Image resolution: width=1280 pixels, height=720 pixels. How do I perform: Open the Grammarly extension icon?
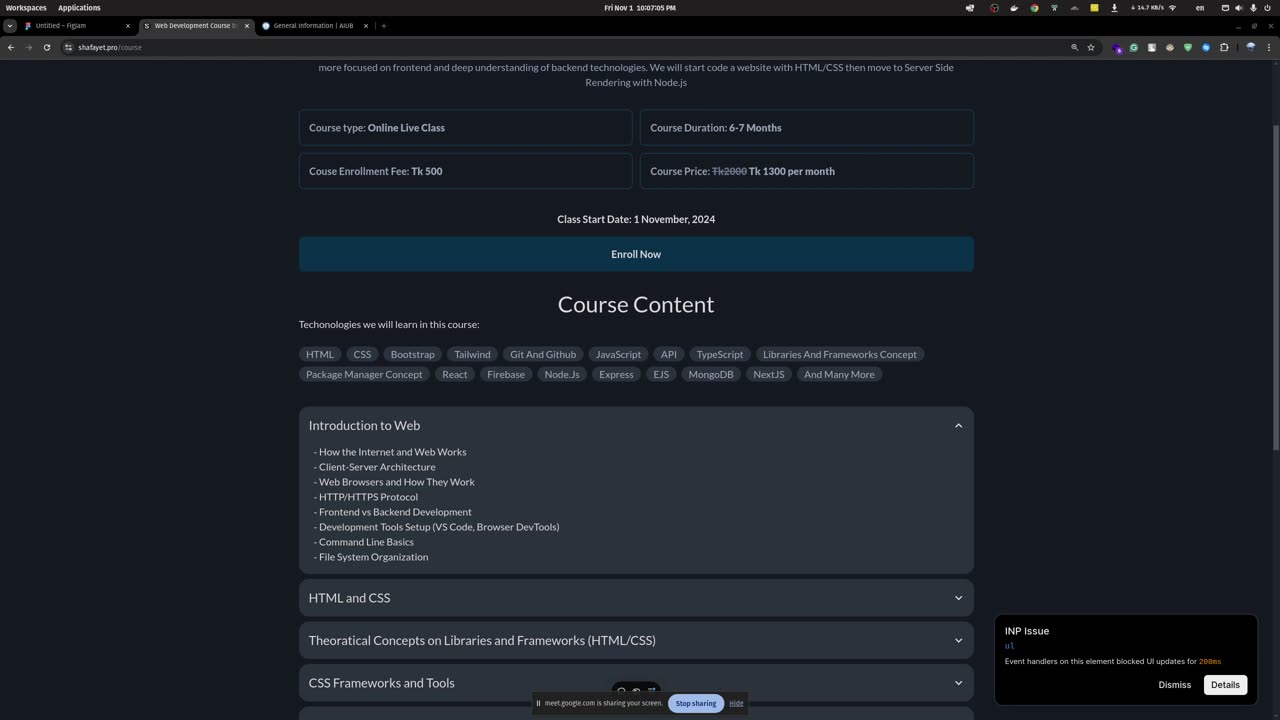click(x=1133, y=47)
